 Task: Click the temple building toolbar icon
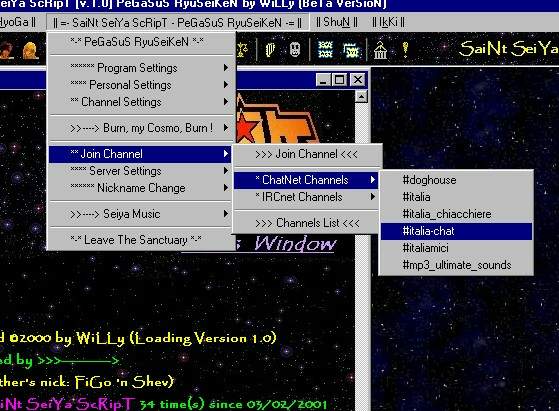pos(380,50)
